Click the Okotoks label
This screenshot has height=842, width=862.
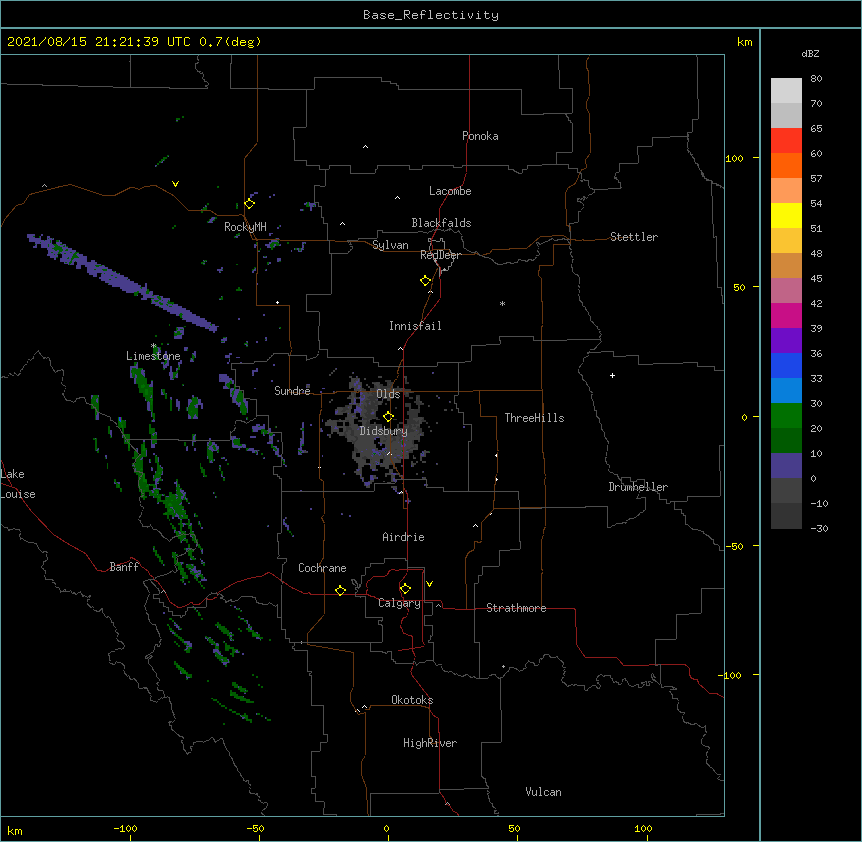tap(412, 700)
